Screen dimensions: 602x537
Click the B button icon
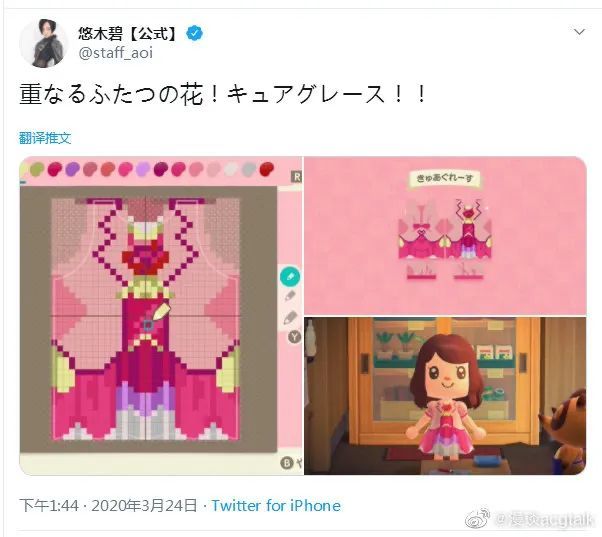pos(286,463)
